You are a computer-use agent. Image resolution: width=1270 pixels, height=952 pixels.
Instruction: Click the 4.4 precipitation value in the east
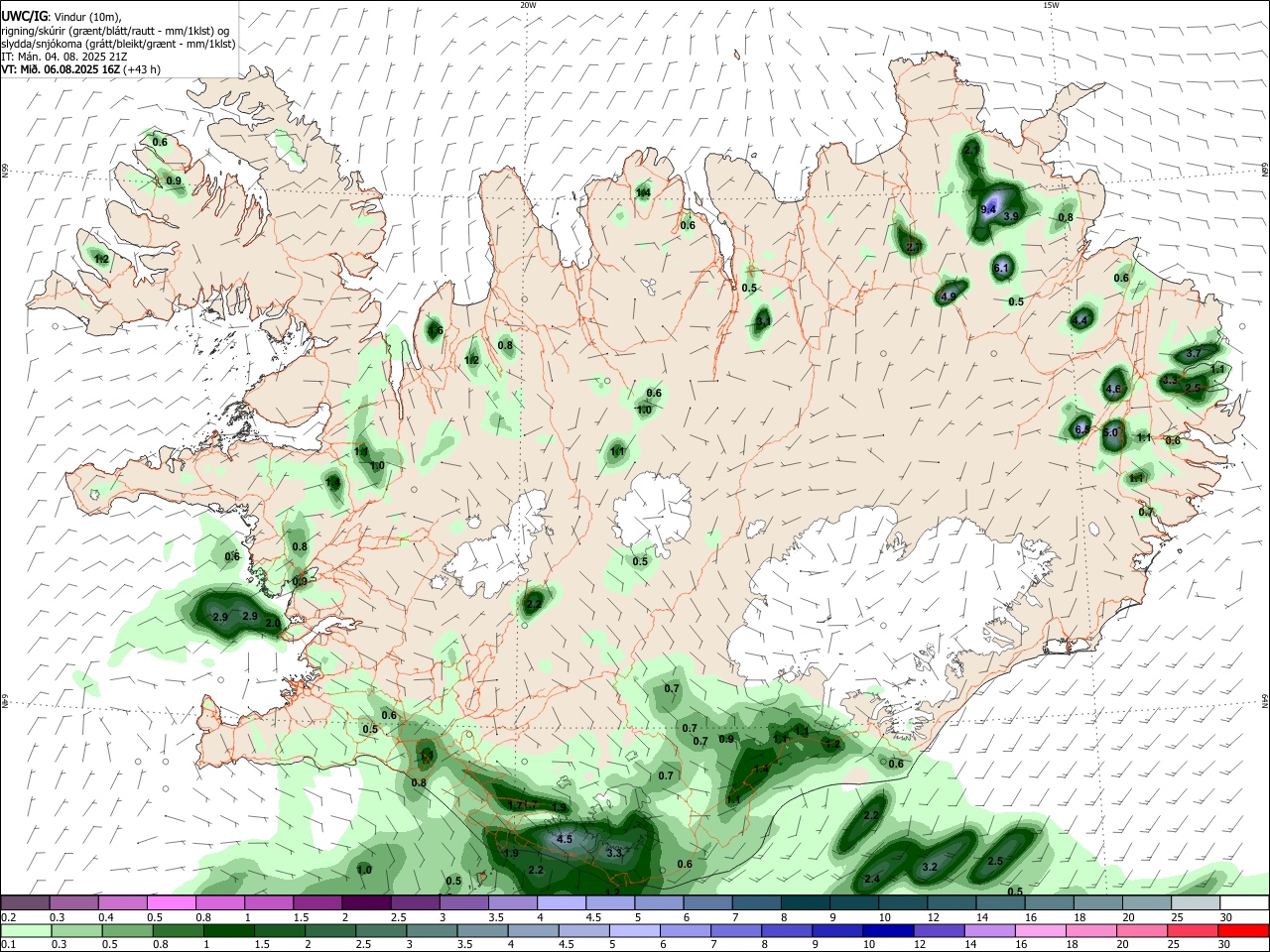point(1079,320)
